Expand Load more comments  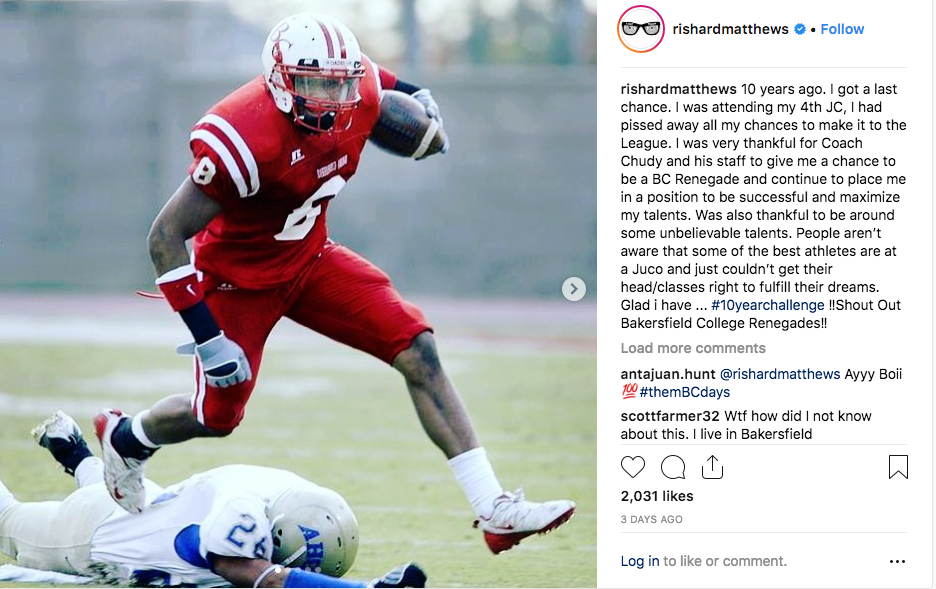(692, 348)
